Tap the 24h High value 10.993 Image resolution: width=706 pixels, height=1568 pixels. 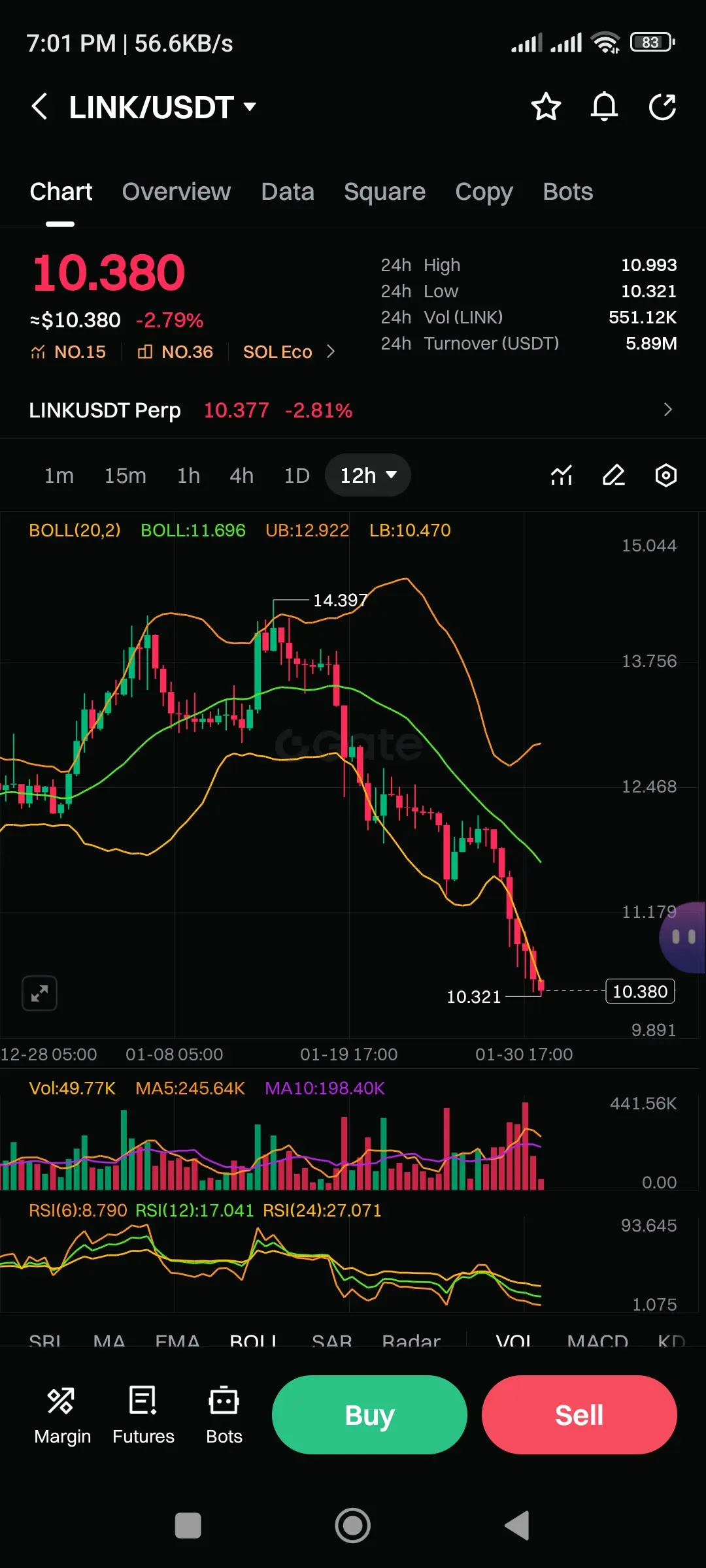pos(648,265)
